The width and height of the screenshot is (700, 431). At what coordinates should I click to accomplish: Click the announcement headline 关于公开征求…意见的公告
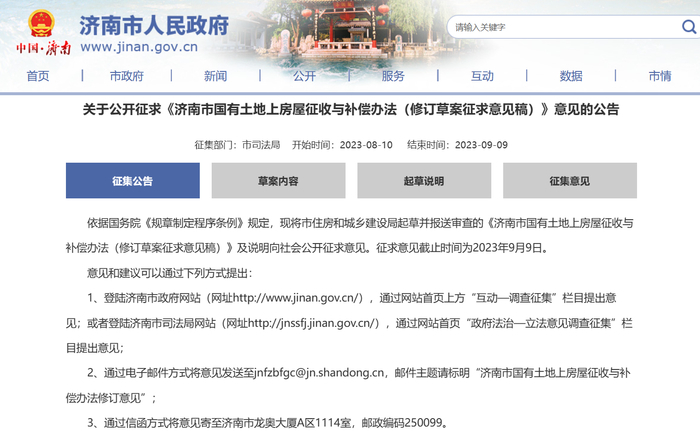(351, 109)
